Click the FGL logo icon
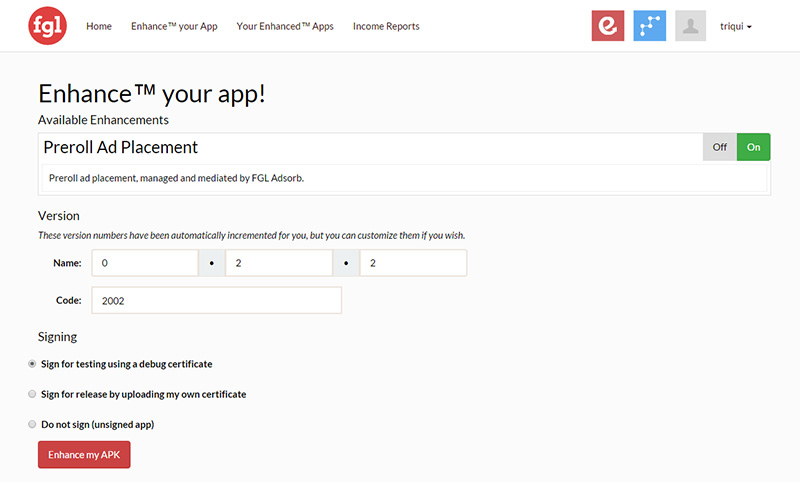This screenshot has height=482, width=800. (48, 26)
